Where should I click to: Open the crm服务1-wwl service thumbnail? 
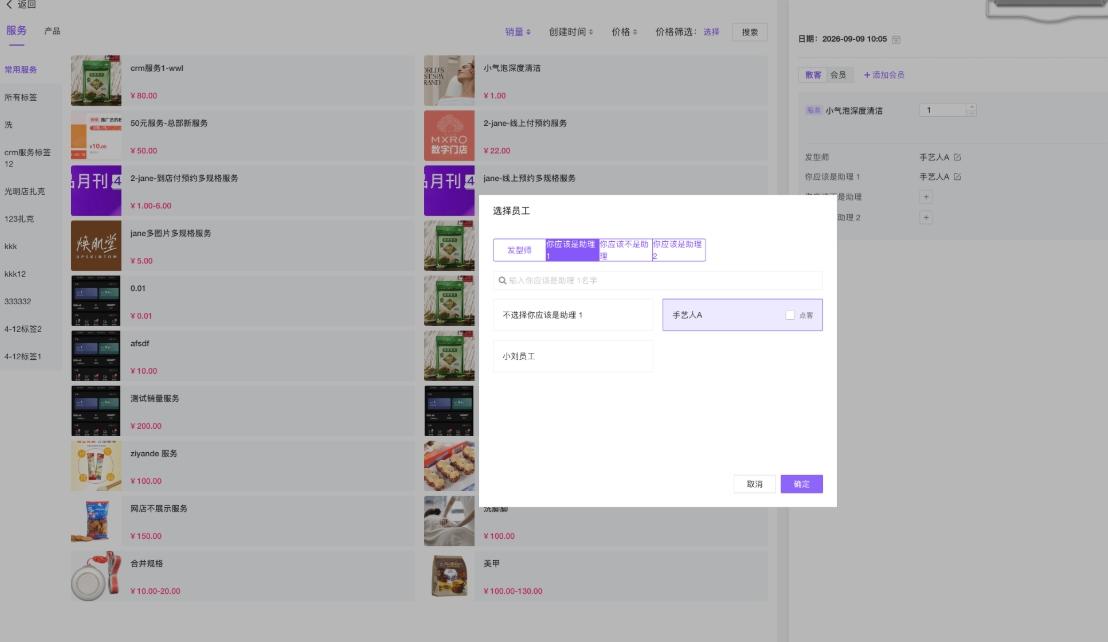[96, 81]
